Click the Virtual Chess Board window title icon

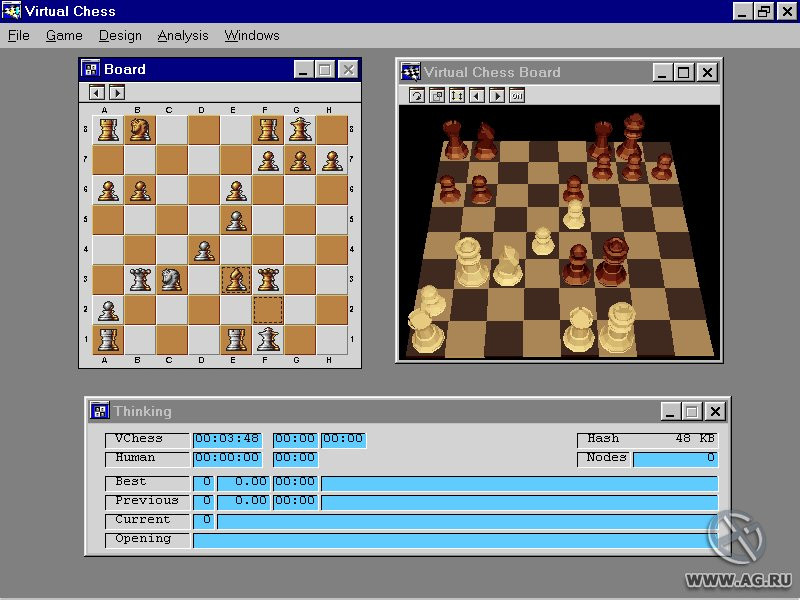411,72
